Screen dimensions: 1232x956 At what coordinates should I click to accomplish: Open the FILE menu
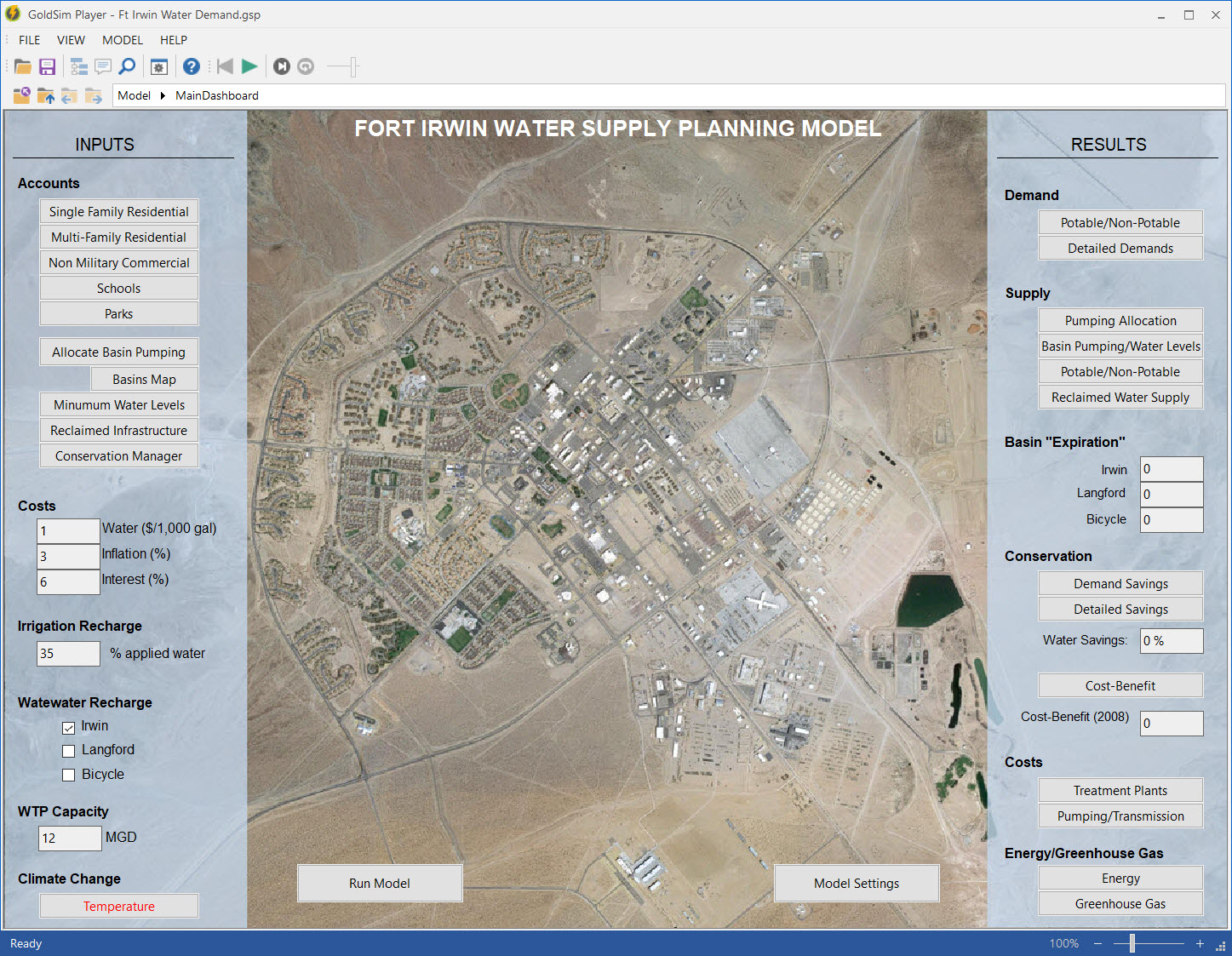point(30,40)
